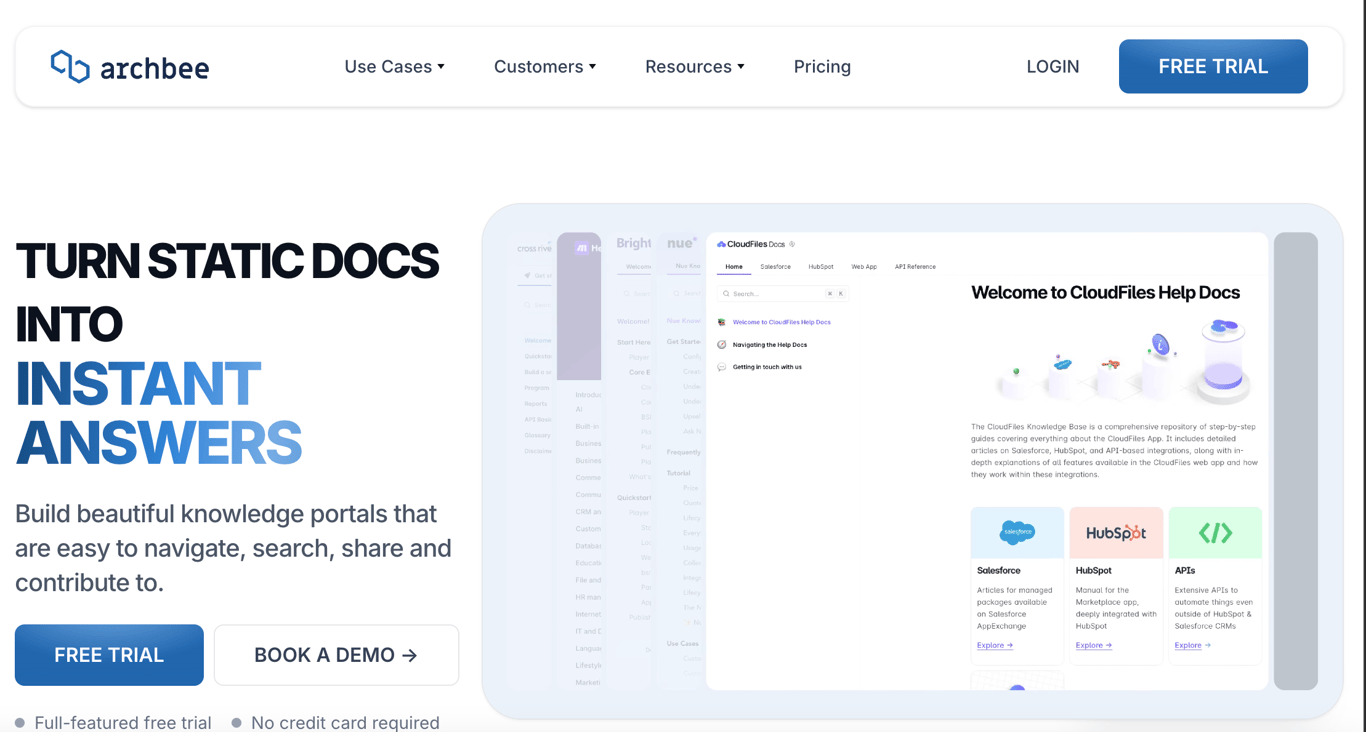This screenshot has width=1366, height=732.
Task: Click the Explore link under Salesforce
Action: [995, 645]
